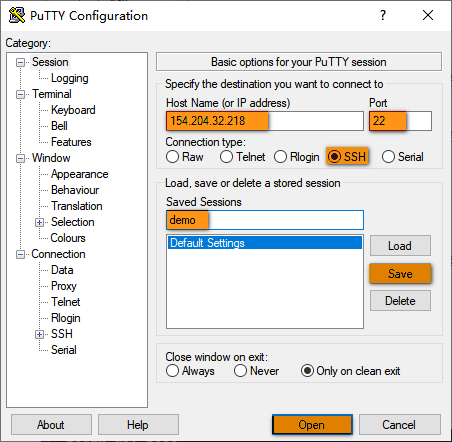Open the Translation settings category
Screen dimensions: 452x442
pos(77,206)
